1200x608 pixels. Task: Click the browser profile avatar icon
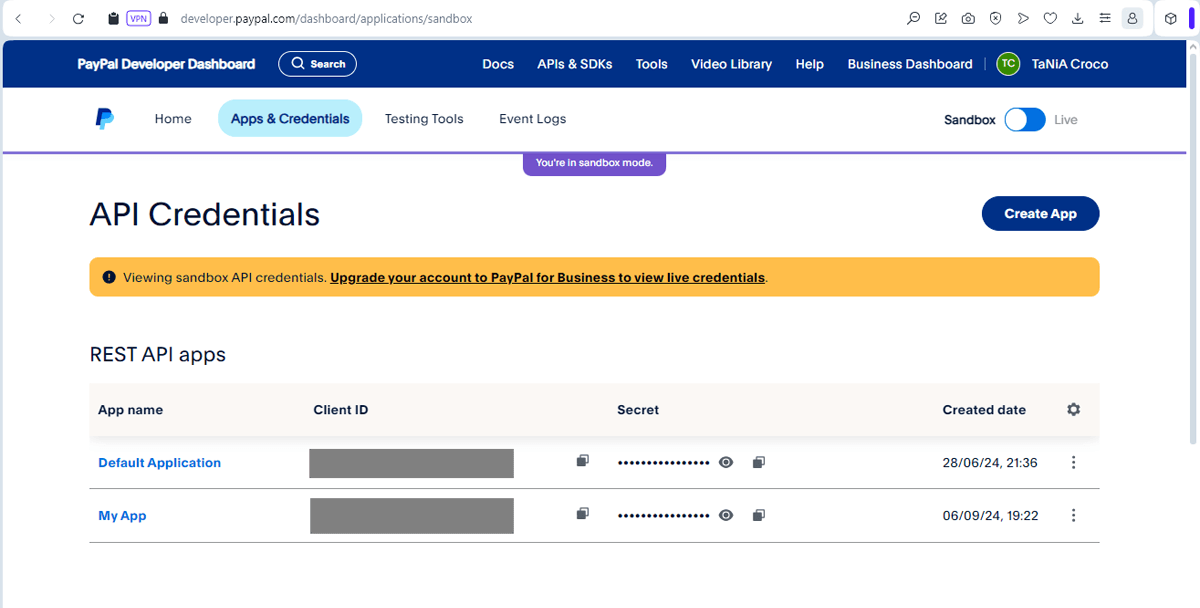tap(1132, 18)
